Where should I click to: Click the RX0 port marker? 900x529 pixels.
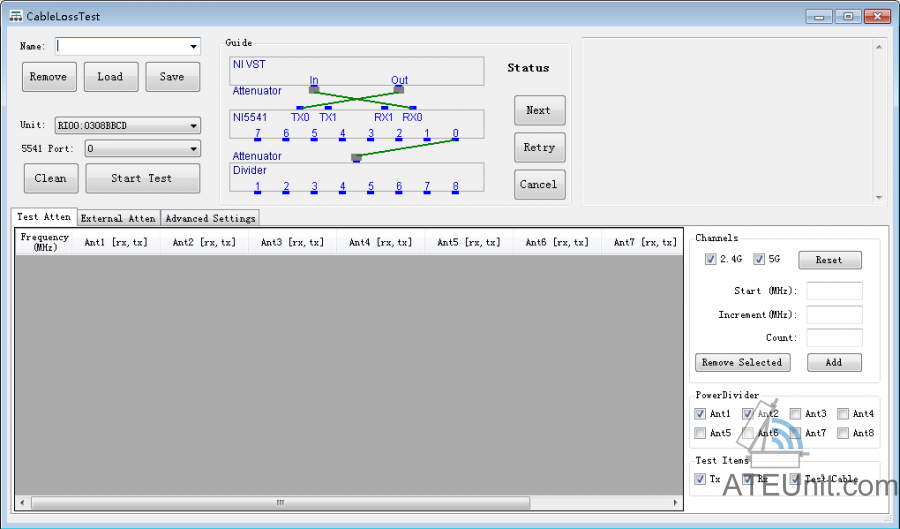[x=412, y=108]
